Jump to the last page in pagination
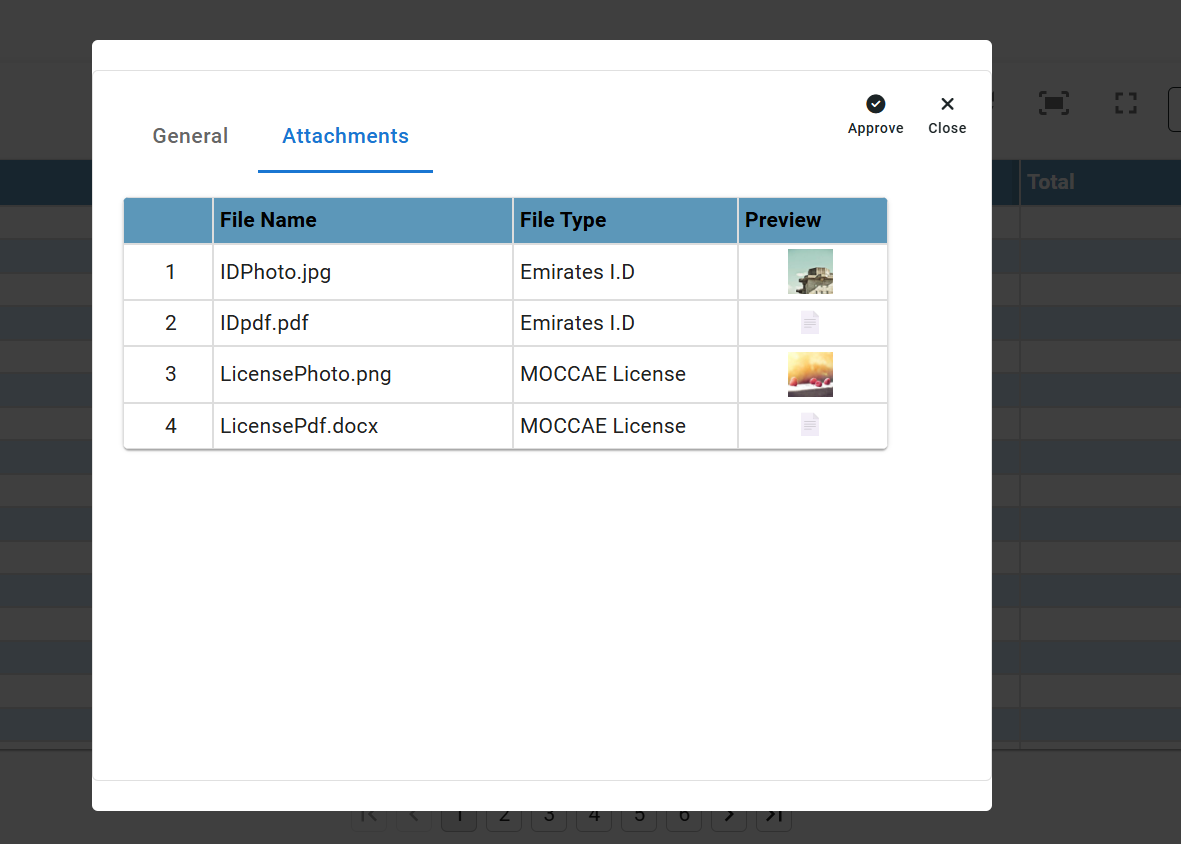 (773, 816)
